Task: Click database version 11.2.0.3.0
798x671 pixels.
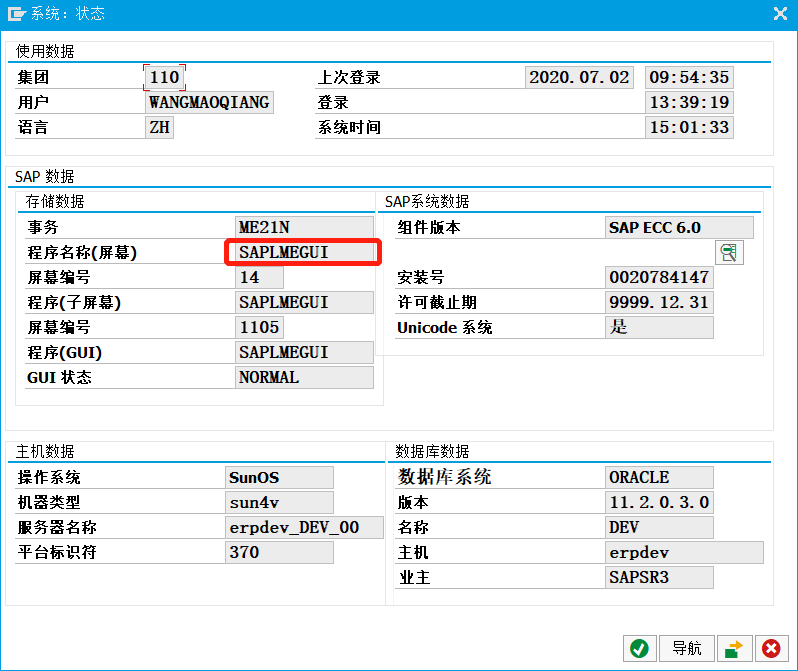Action: 659,502
